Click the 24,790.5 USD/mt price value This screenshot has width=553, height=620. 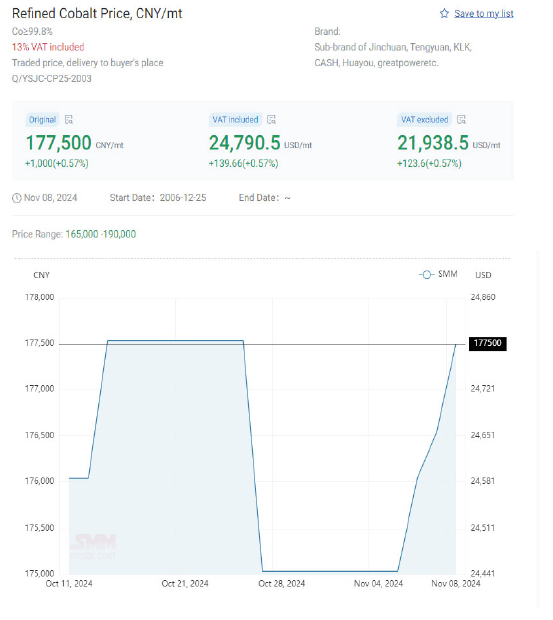(x=260, y=143)
